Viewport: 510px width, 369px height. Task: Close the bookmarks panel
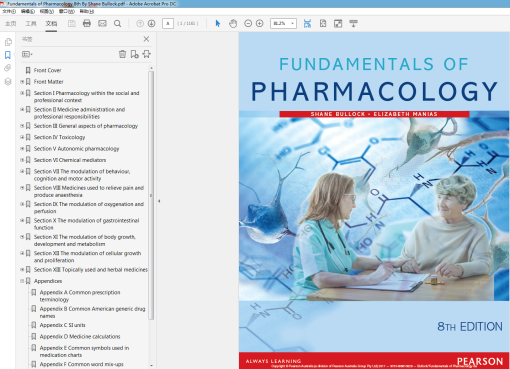[x=146, y=39]
